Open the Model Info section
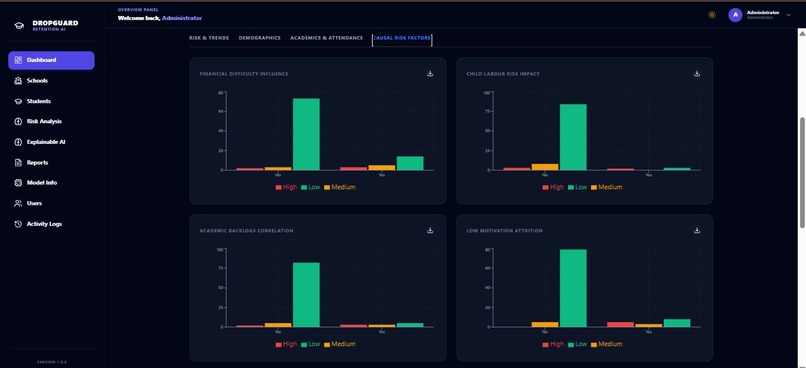Viewport: 806px width, 368px height. 51,182
